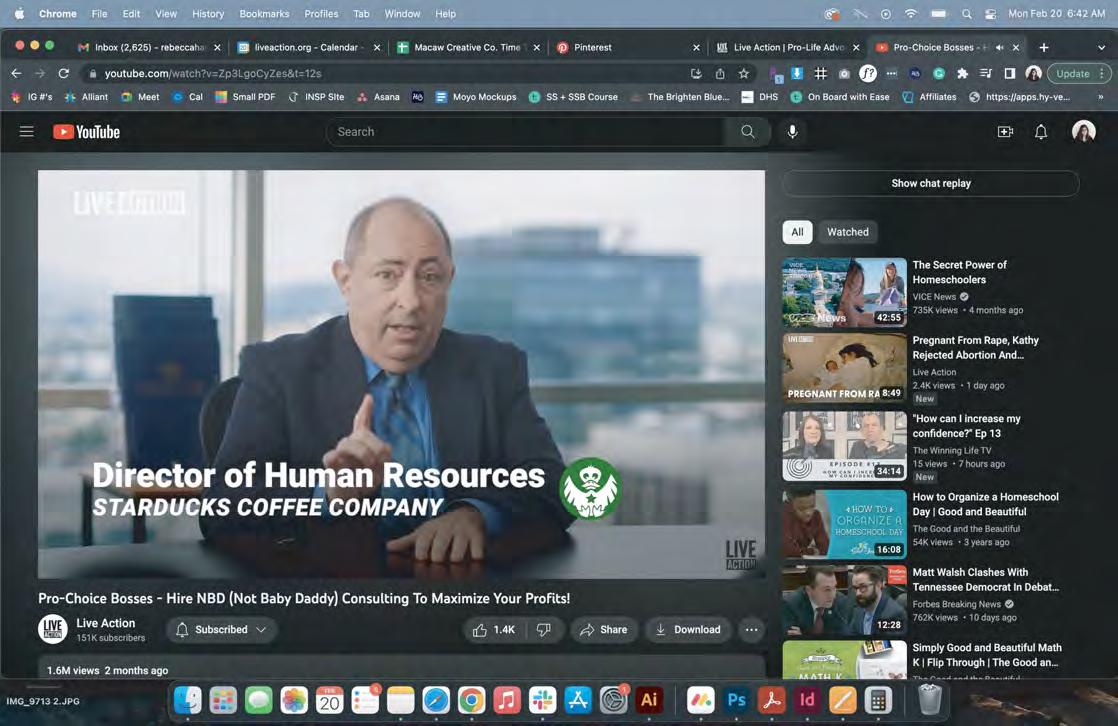This screenshot has width=1118, height=726.
Task: Select the Watched filter chip
Action: click(x=848, y=232)
